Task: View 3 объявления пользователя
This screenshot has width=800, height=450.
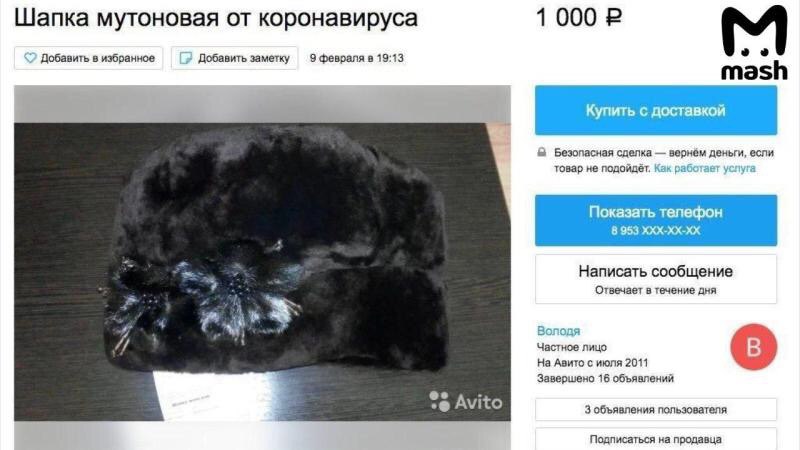Action: (x=656, y=409)
